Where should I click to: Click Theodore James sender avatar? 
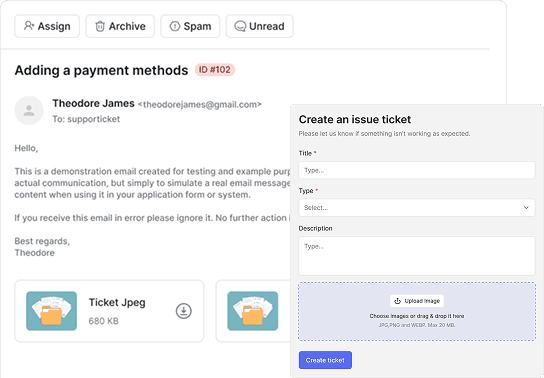(x=29, y=110)
